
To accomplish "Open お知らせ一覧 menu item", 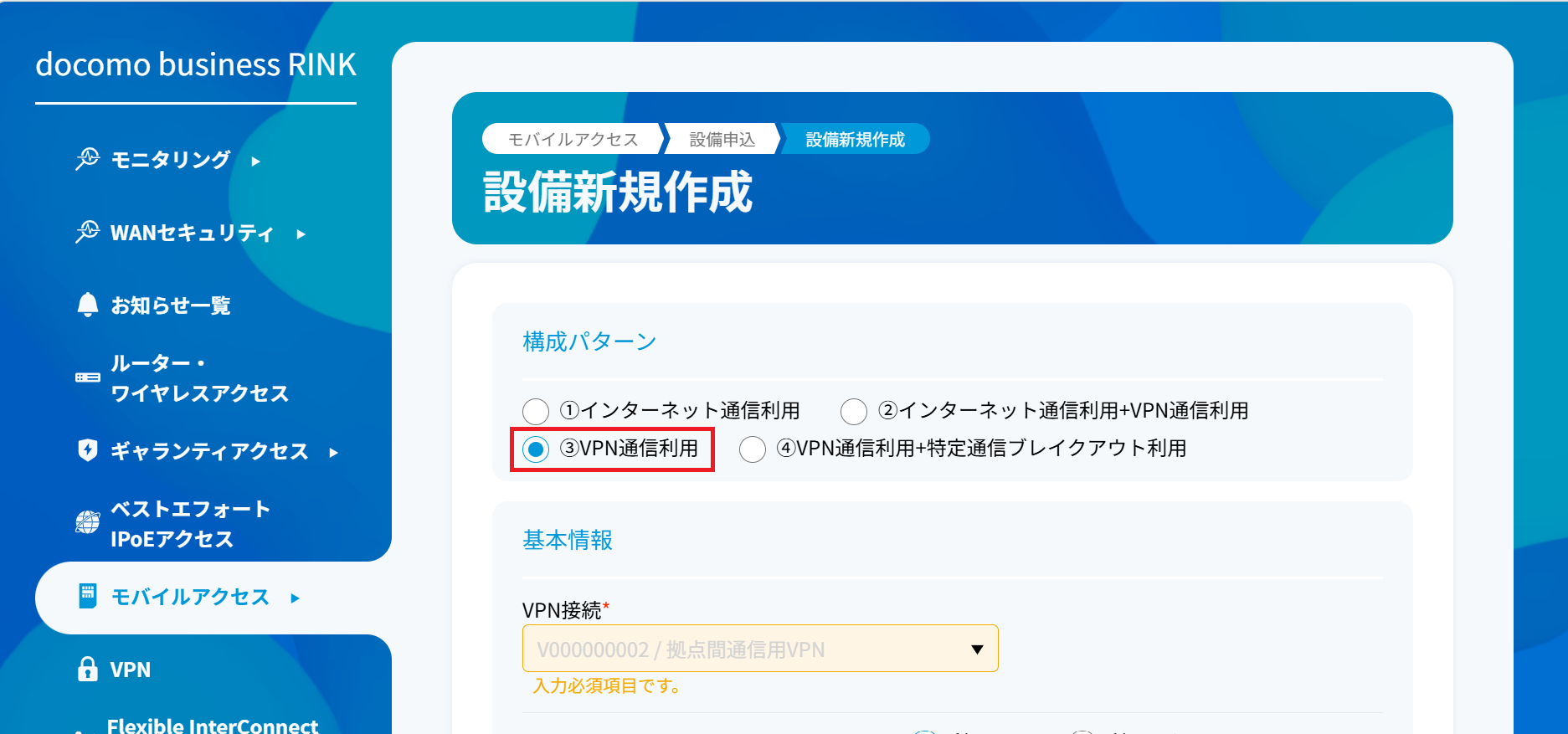I will [171, 305].
